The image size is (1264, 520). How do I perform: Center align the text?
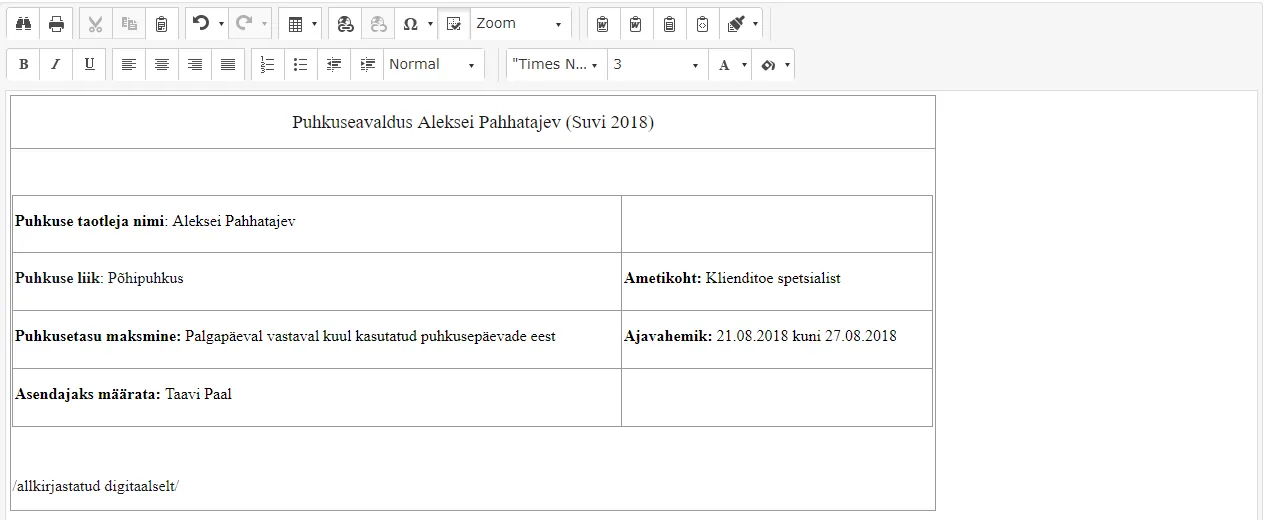point(161,64)
